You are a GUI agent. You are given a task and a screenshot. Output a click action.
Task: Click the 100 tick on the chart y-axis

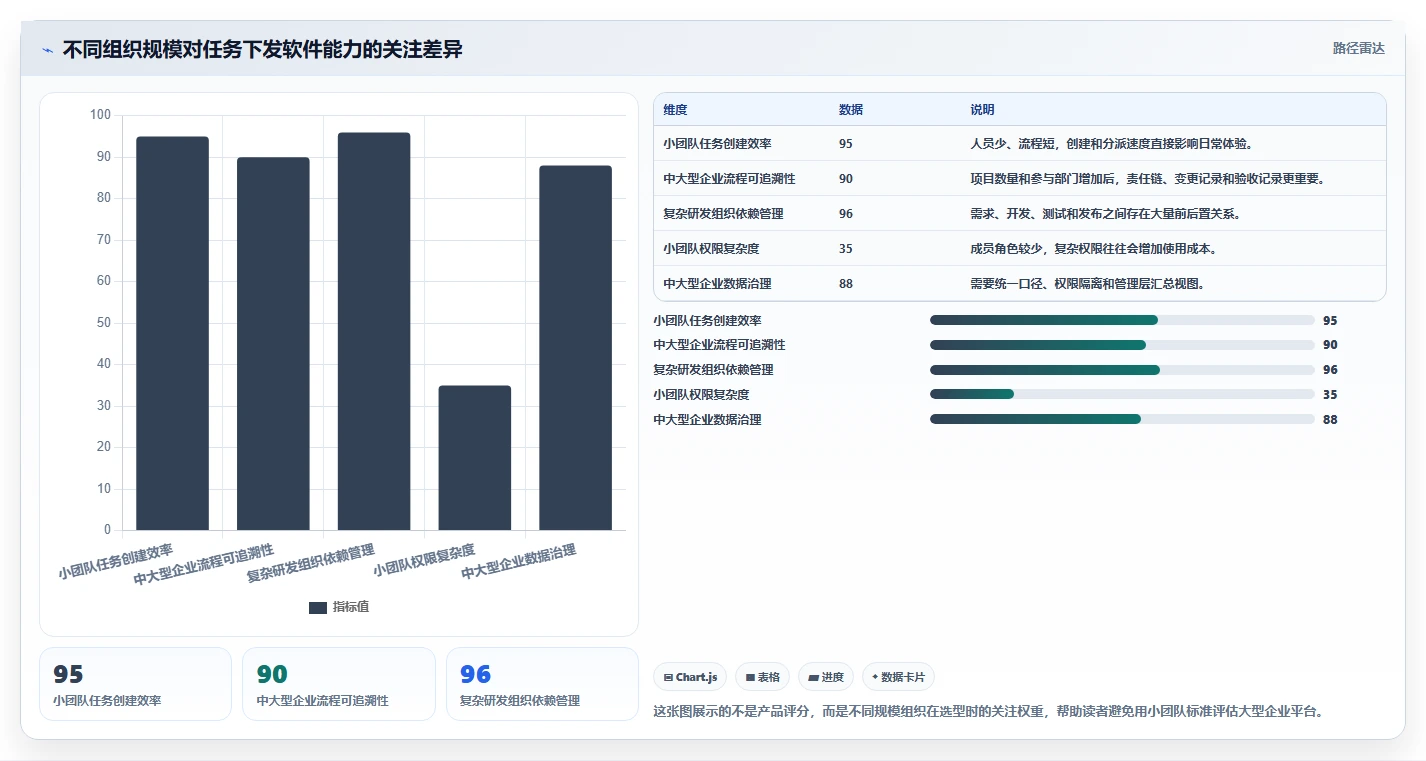coord(100,115)
